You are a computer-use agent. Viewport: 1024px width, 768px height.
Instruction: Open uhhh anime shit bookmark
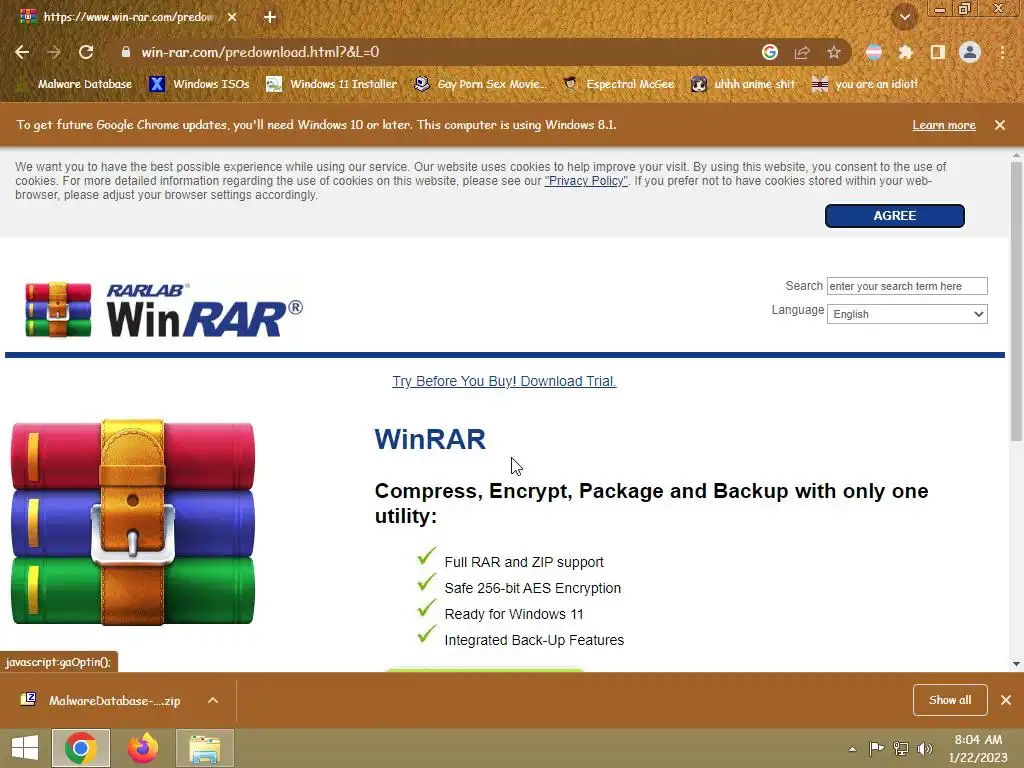coord(743,84)
